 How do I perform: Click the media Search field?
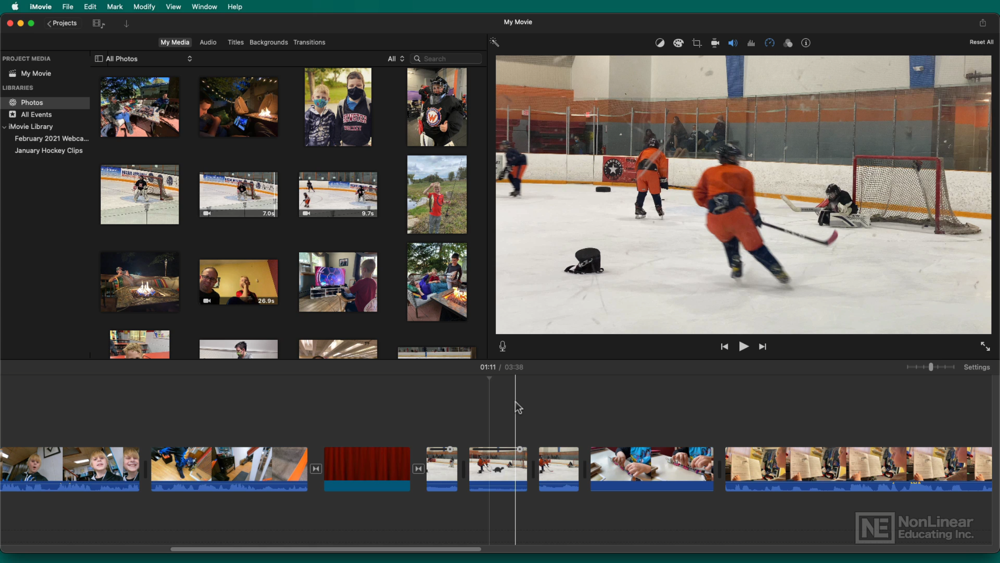[x=446, y=59]
